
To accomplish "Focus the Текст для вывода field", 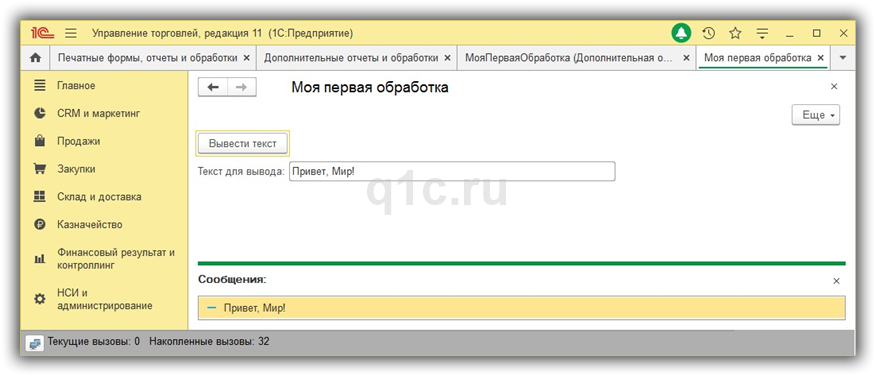I will pyautogui.click(x=452, y=172).
